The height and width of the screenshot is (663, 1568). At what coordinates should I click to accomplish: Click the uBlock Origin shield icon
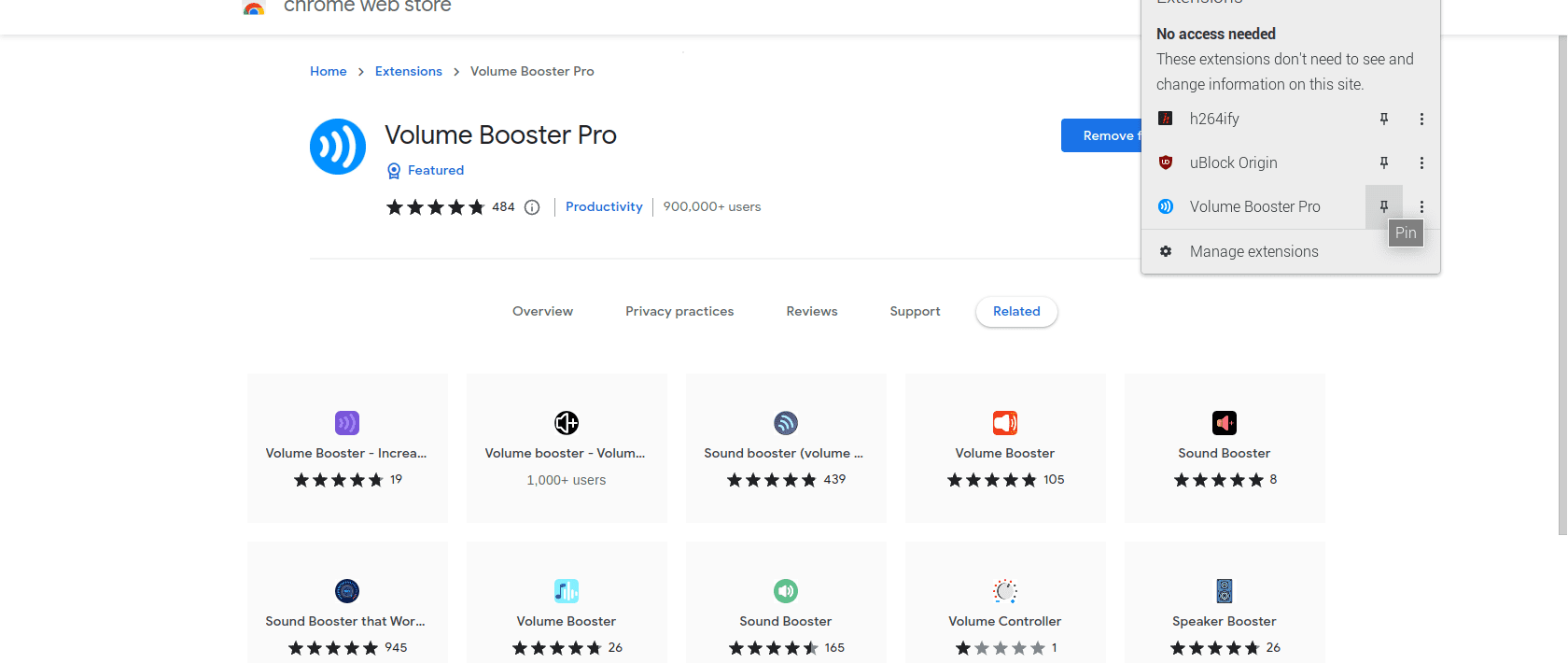[1166, 162]
